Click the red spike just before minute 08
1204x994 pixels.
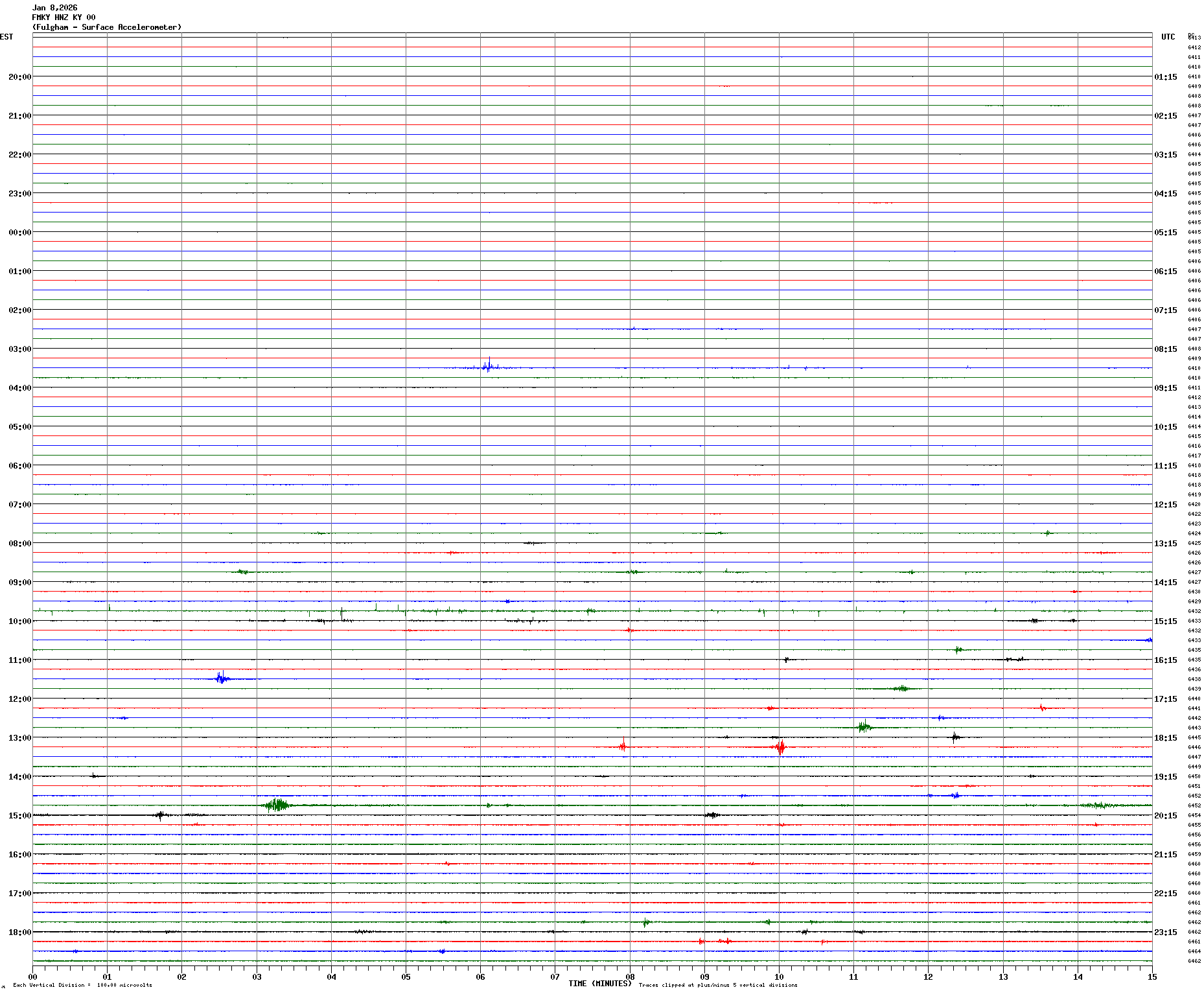[623, 746]
